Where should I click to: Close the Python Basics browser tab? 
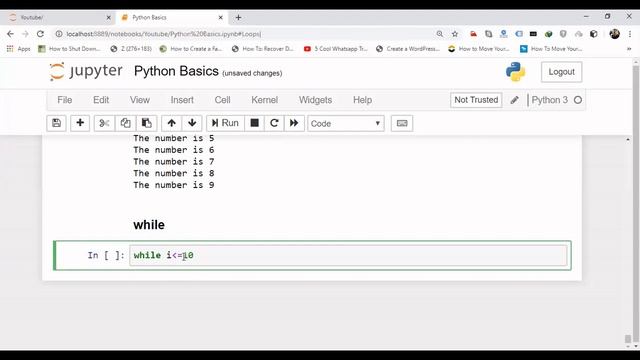tap(220, 18)
